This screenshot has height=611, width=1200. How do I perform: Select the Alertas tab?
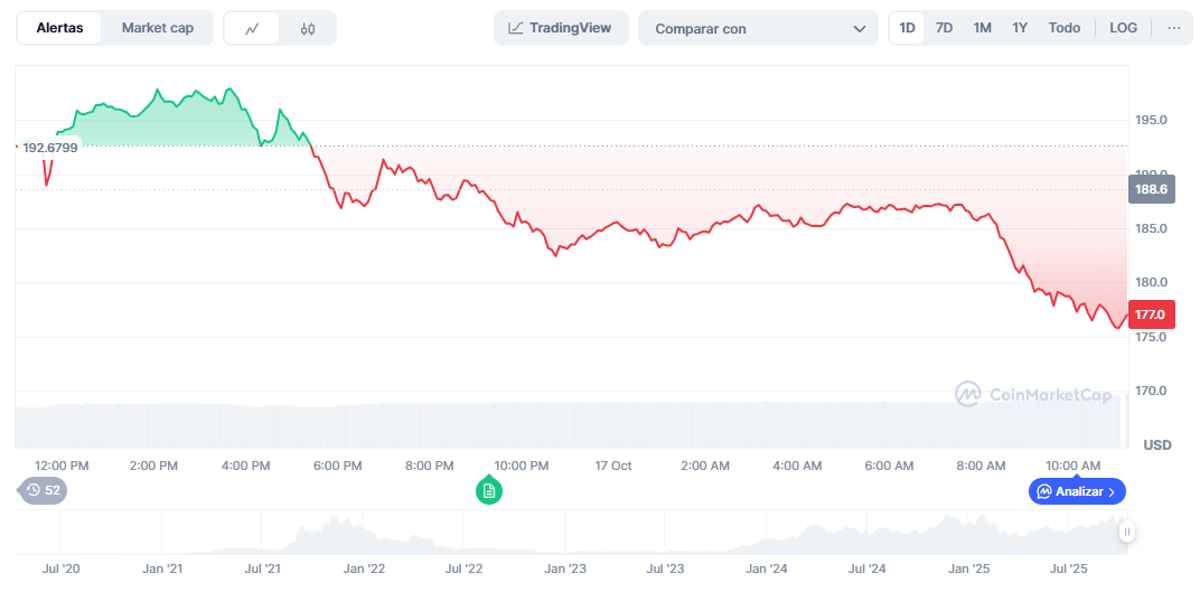[60, 28]
